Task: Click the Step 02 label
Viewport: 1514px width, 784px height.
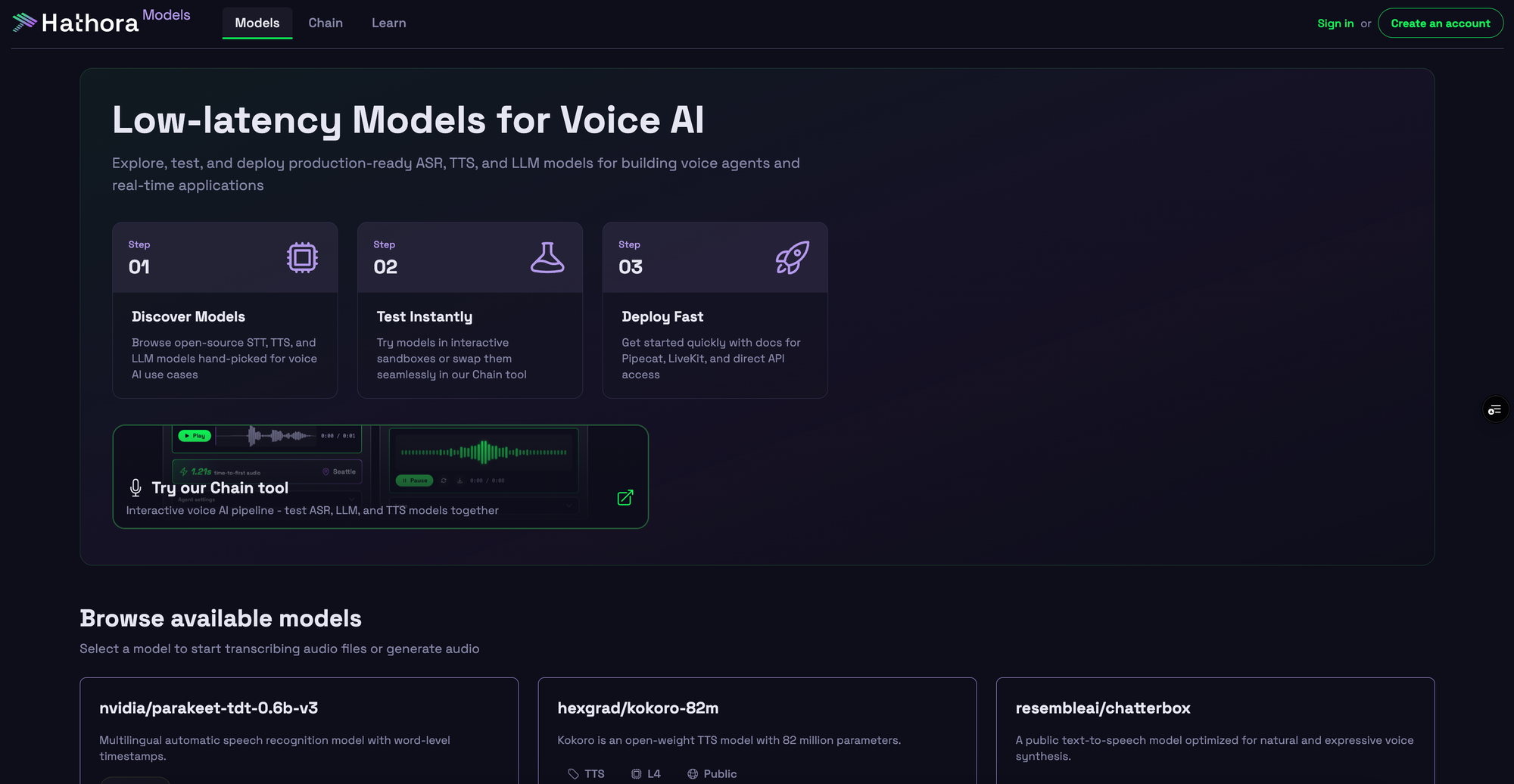Action: [x=385, y=257]
